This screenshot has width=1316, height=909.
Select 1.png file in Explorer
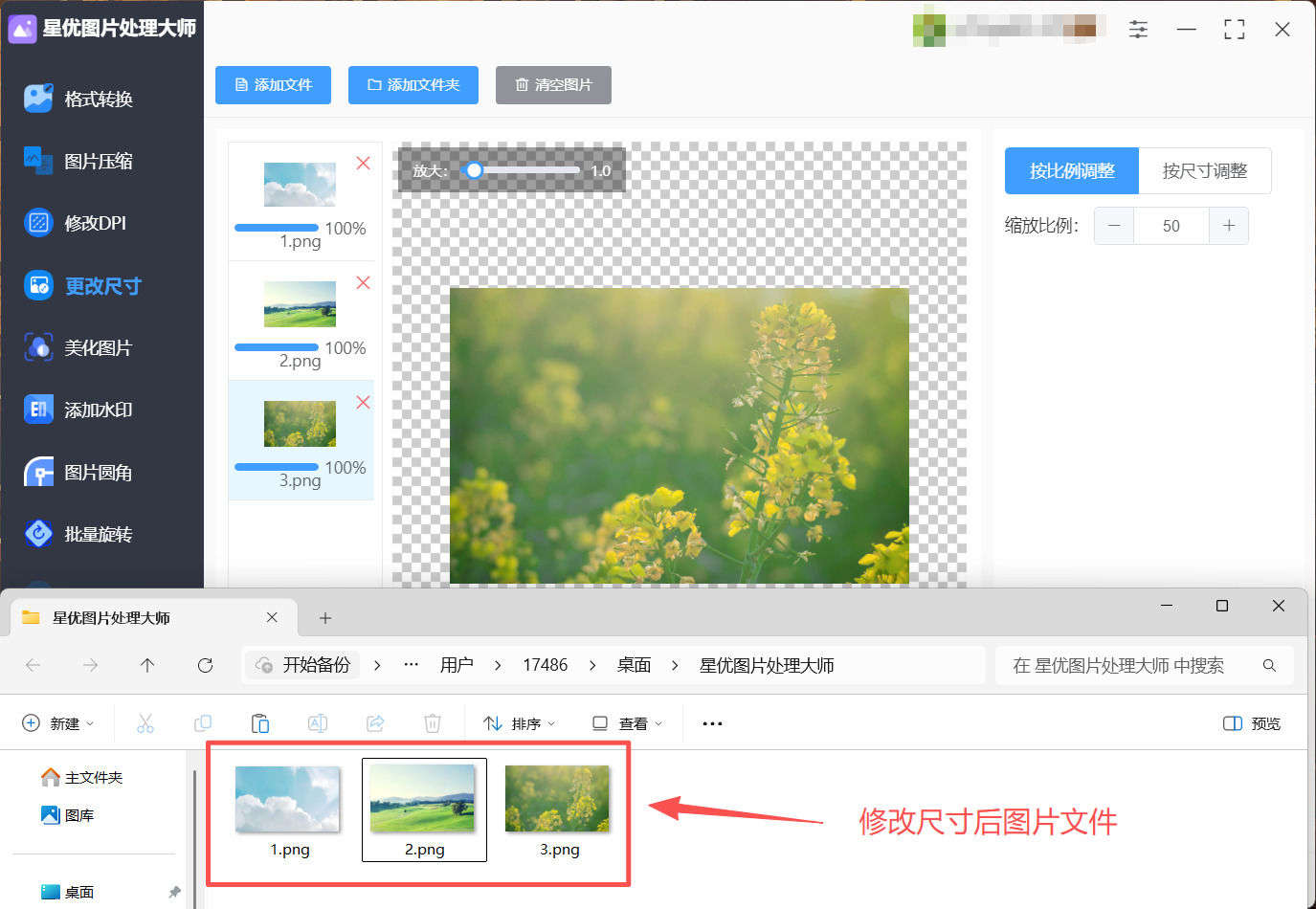(289, 810)
